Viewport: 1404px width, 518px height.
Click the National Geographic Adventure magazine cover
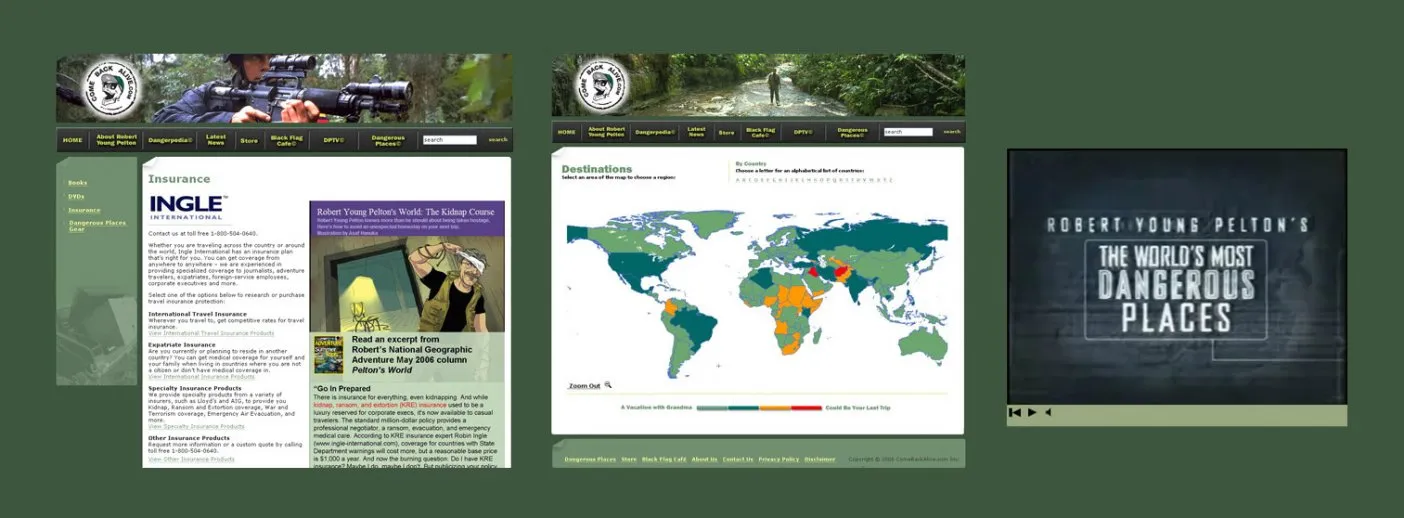tap(330, 353)
